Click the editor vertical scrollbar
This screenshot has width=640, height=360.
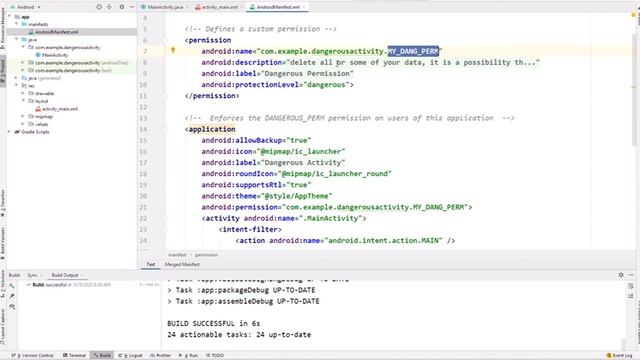[634, 90]
